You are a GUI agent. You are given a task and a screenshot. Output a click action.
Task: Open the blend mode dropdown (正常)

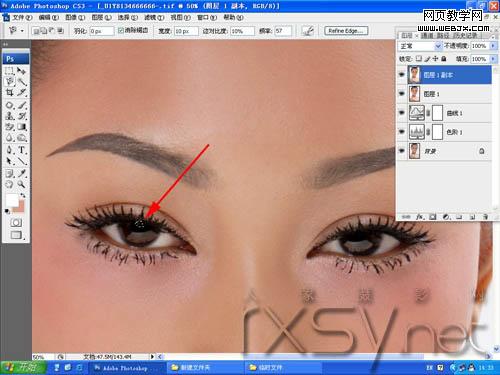coord(420,46)
